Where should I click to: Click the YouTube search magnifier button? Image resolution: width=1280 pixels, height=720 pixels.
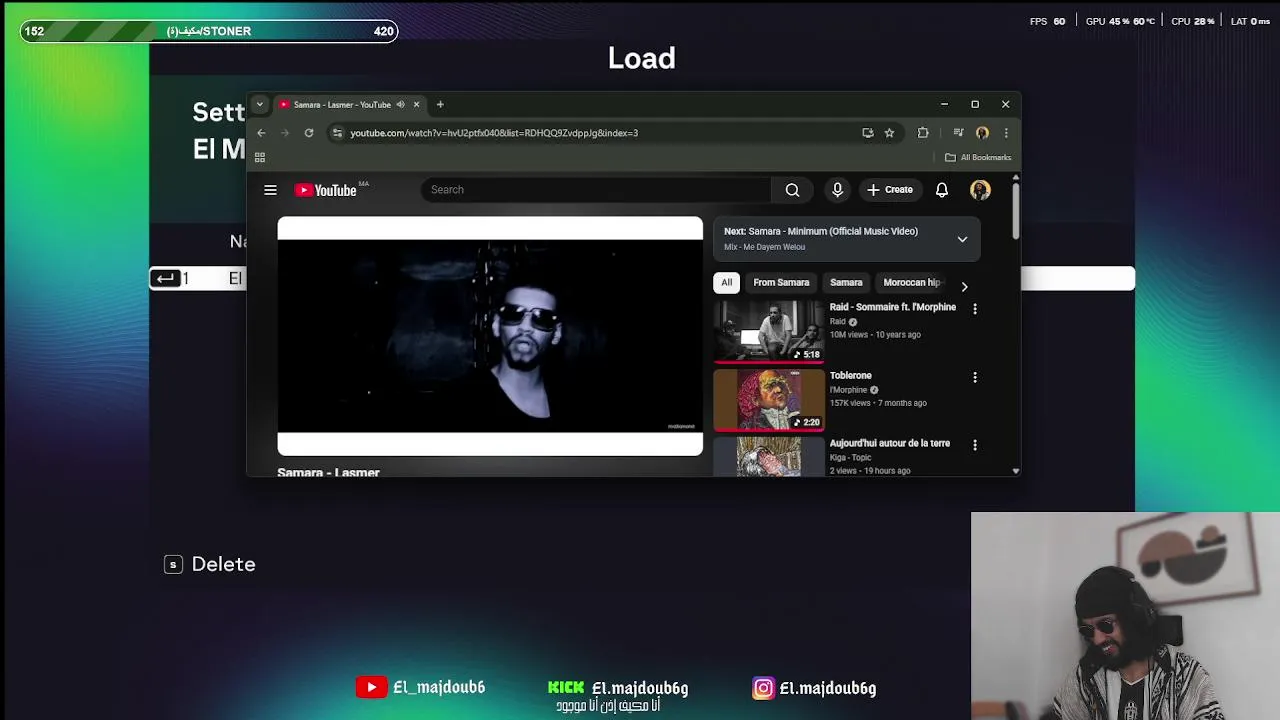coord(792,190)
